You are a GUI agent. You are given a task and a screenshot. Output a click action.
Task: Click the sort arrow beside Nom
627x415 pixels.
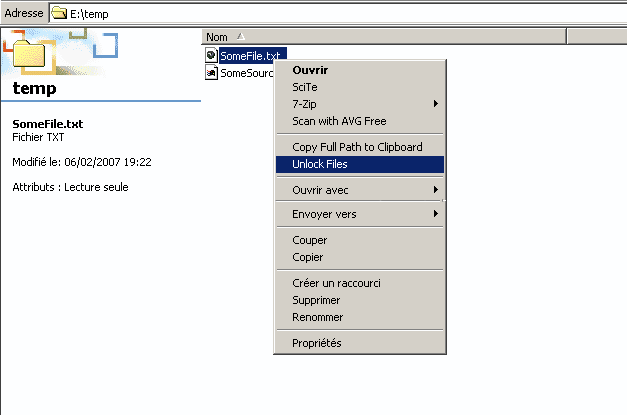[240, 37]
